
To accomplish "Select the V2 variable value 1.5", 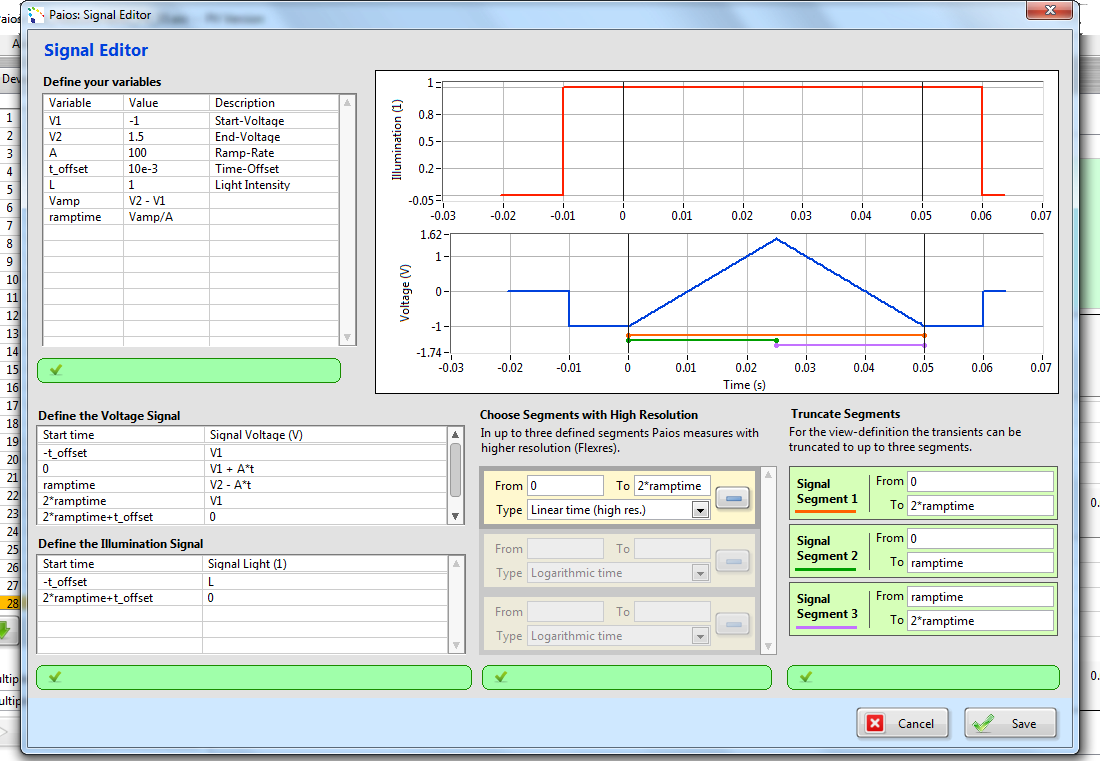I will pos(166,137).
